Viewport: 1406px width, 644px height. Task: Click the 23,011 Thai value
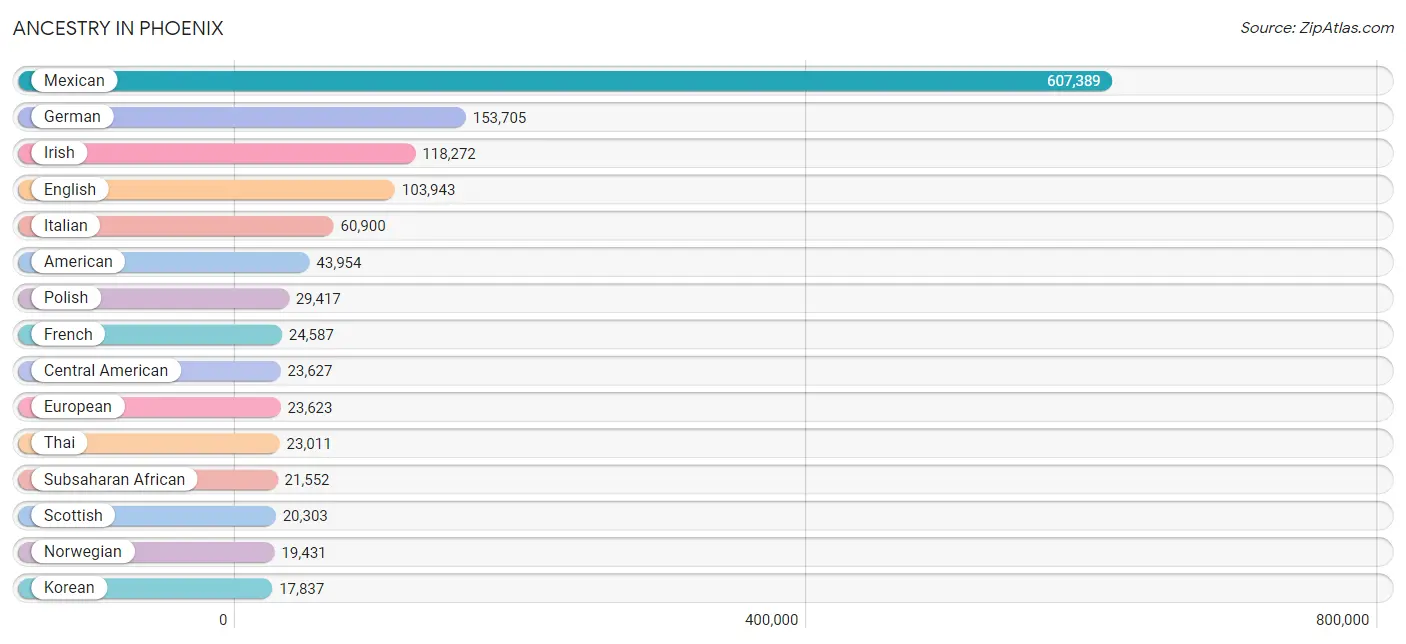[x=309, y=443]
